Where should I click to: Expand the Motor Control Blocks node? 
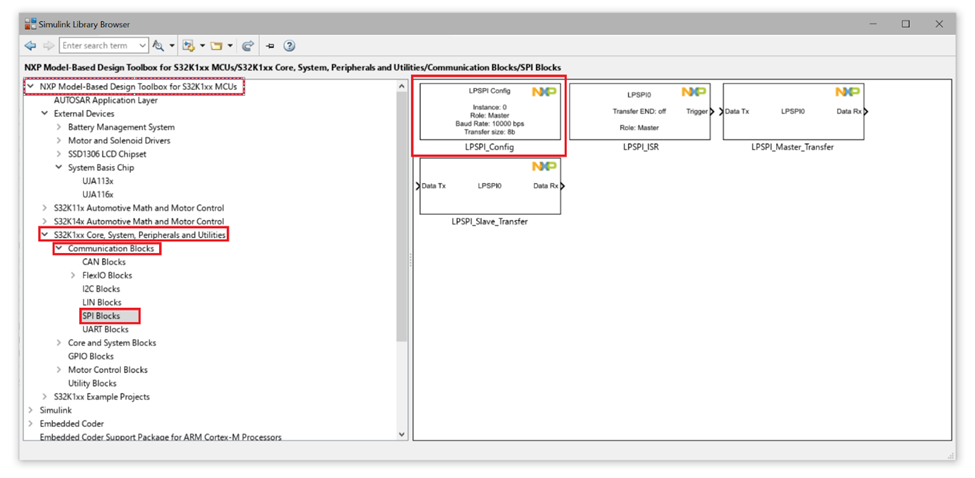pyautogui.click(x=58, y=370)
